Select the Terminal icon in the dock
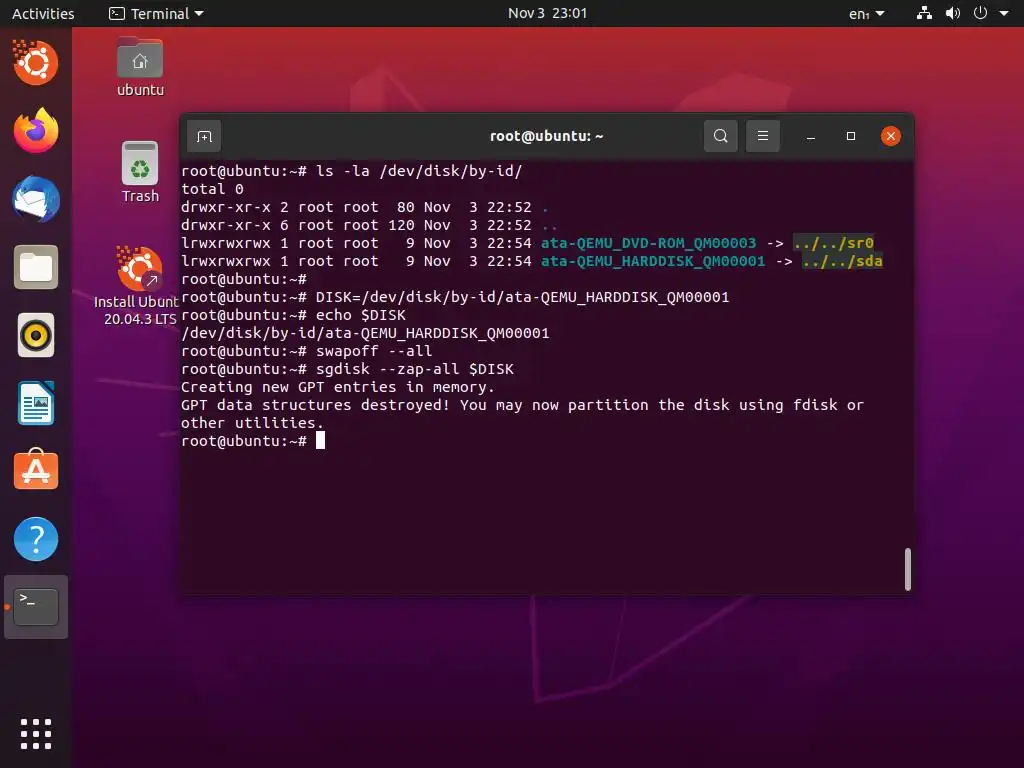This screenshot has width=1024, height=768. coord(36,607)
